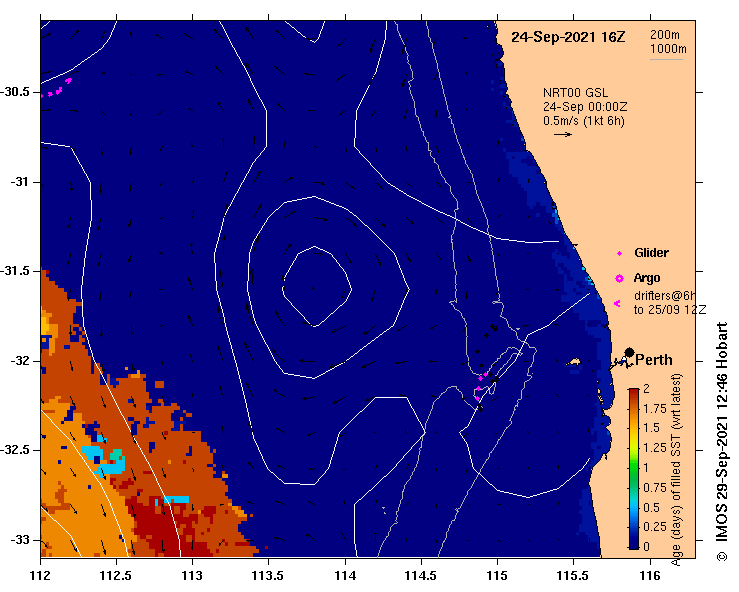This screenshot has width=739, height=592.
Task: Click the SST age color bar
Action: tap(634, 469)
